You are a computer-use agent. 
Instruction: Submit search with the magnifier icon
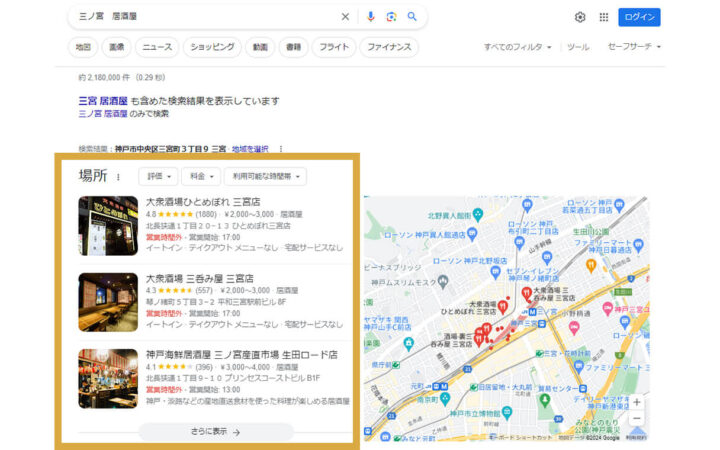pos(412,17)
